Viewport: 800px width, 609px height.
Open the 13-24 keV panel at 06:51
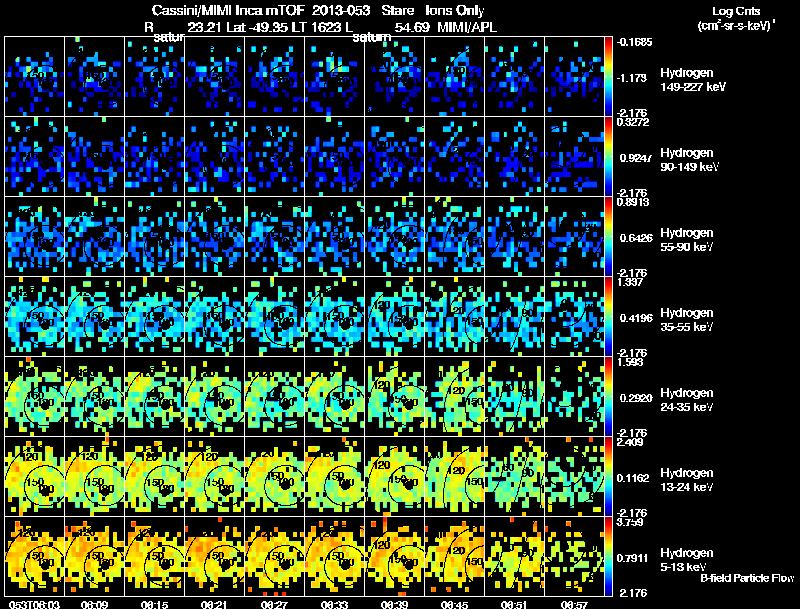point(514,477)
